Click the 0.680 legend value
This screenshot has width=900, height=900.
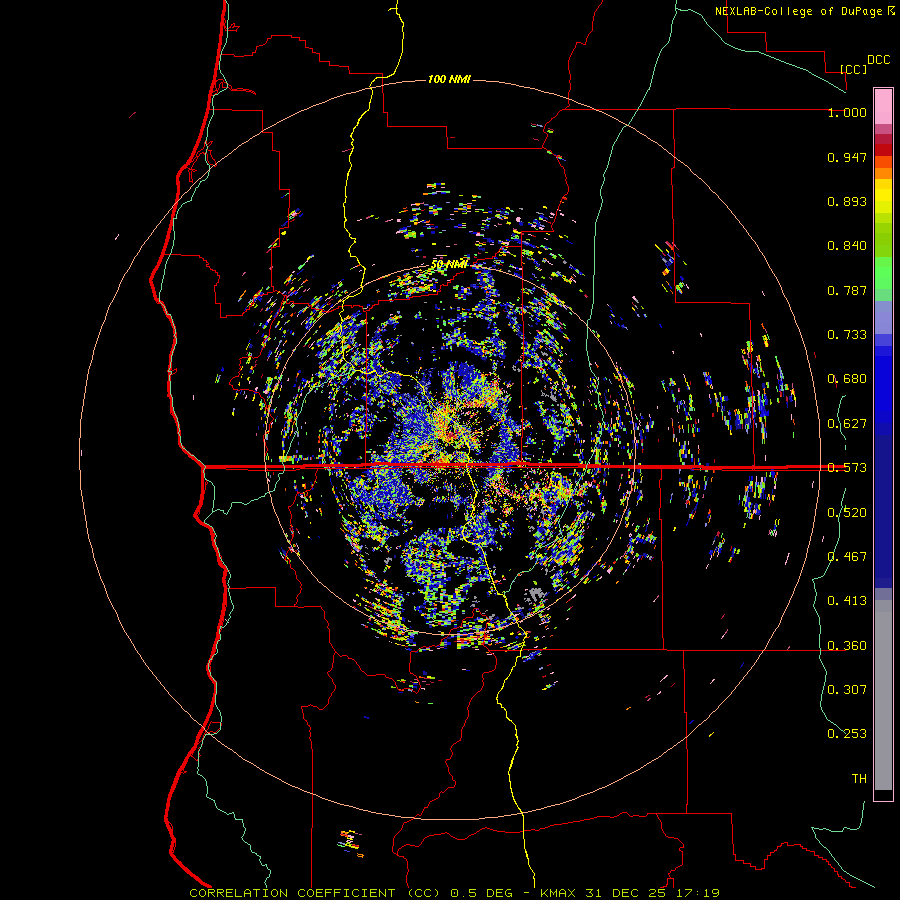pos(847,379)
